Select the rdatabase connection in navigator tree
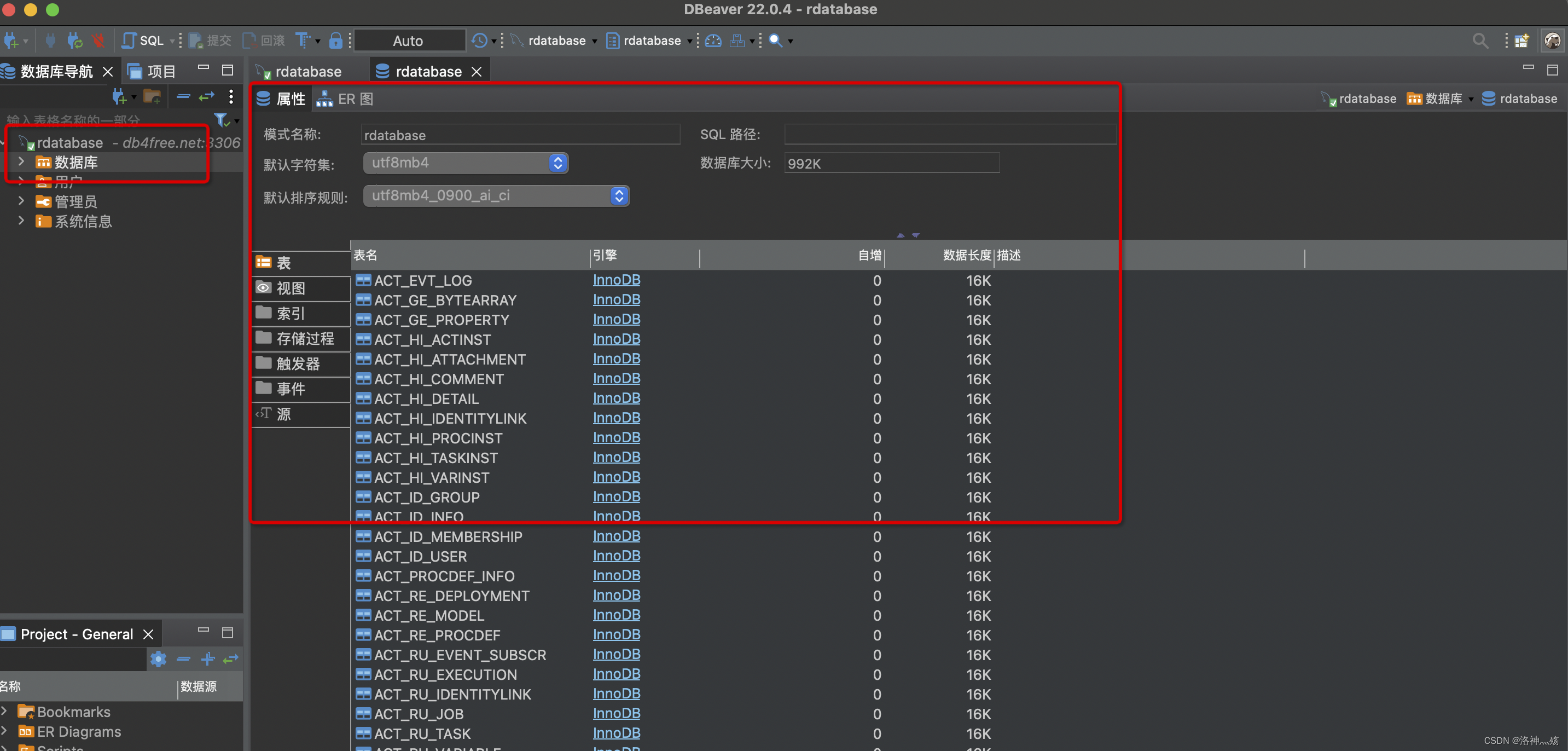Viewport: 1568px width, 751px height. coord(70,142)
